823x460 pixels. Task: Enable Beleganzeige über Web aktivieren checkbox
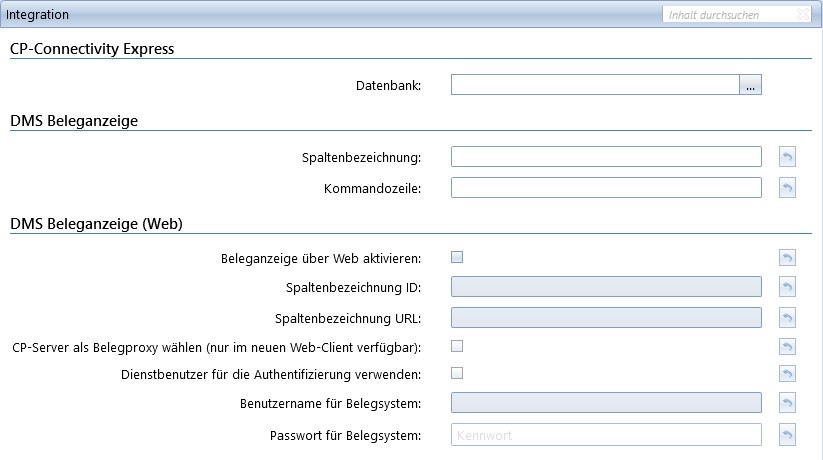click(x=457, y=257)
